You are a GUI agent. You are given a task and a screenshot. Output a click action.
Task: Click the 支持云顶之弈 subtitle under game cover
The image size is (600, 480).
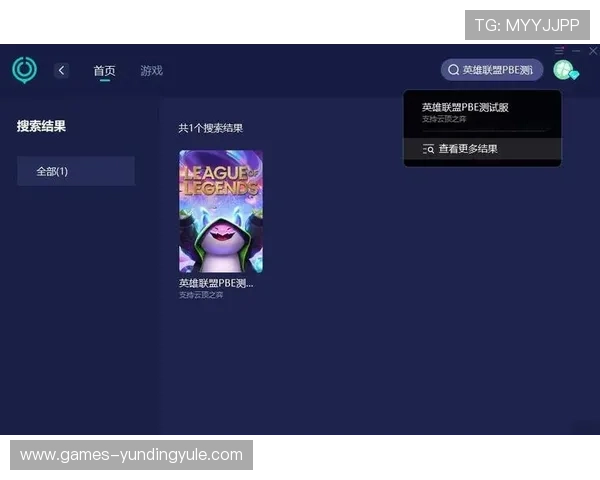[201, 295]
